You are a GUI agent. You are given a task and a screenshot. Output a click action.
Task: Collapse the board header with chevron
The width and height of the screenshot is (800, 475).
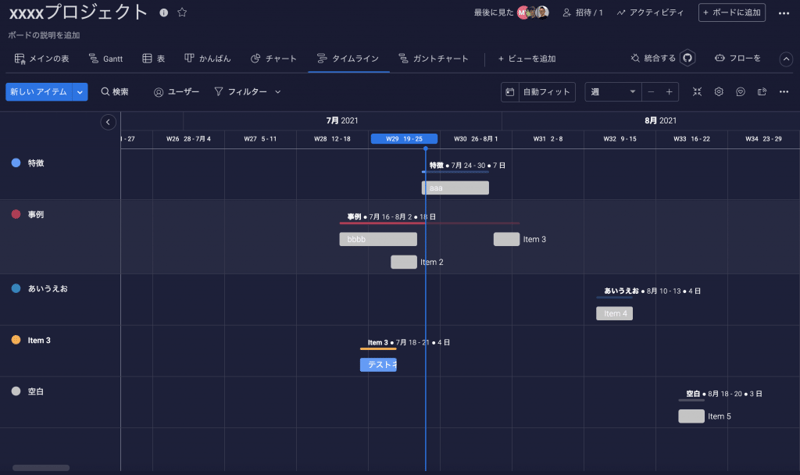pos(785,59)
